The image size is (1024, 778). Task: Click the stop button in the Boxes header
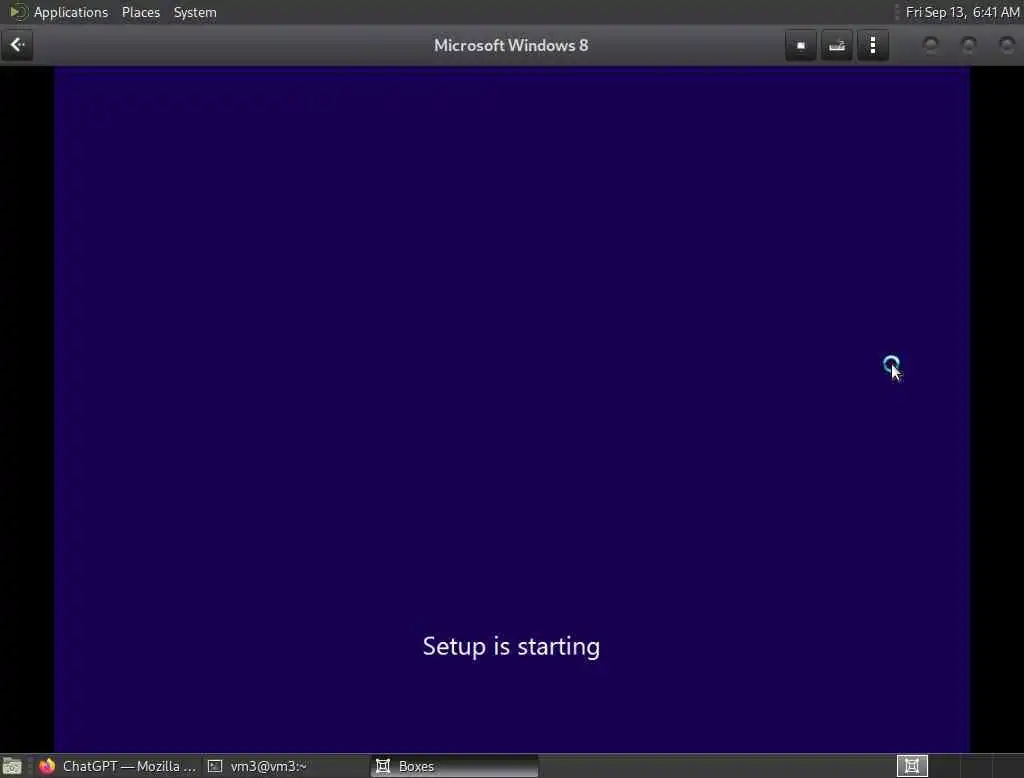tap(801, 46)
